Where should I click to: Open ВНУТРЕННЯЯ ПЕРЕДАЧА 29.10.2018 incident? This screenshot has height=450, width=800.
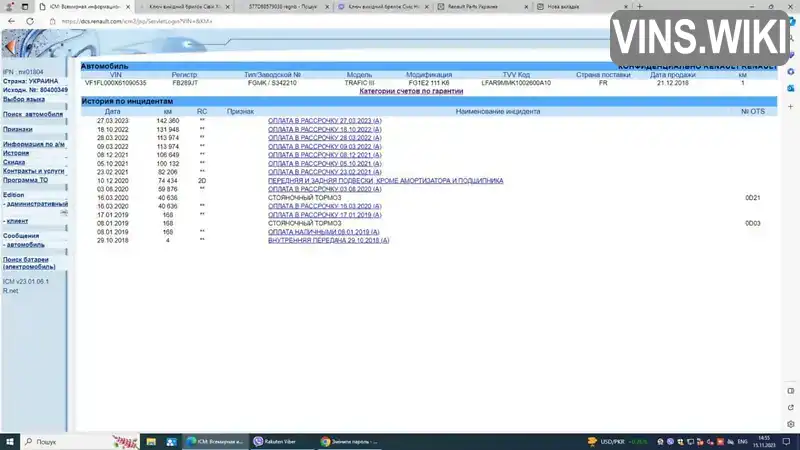(329, 240)
